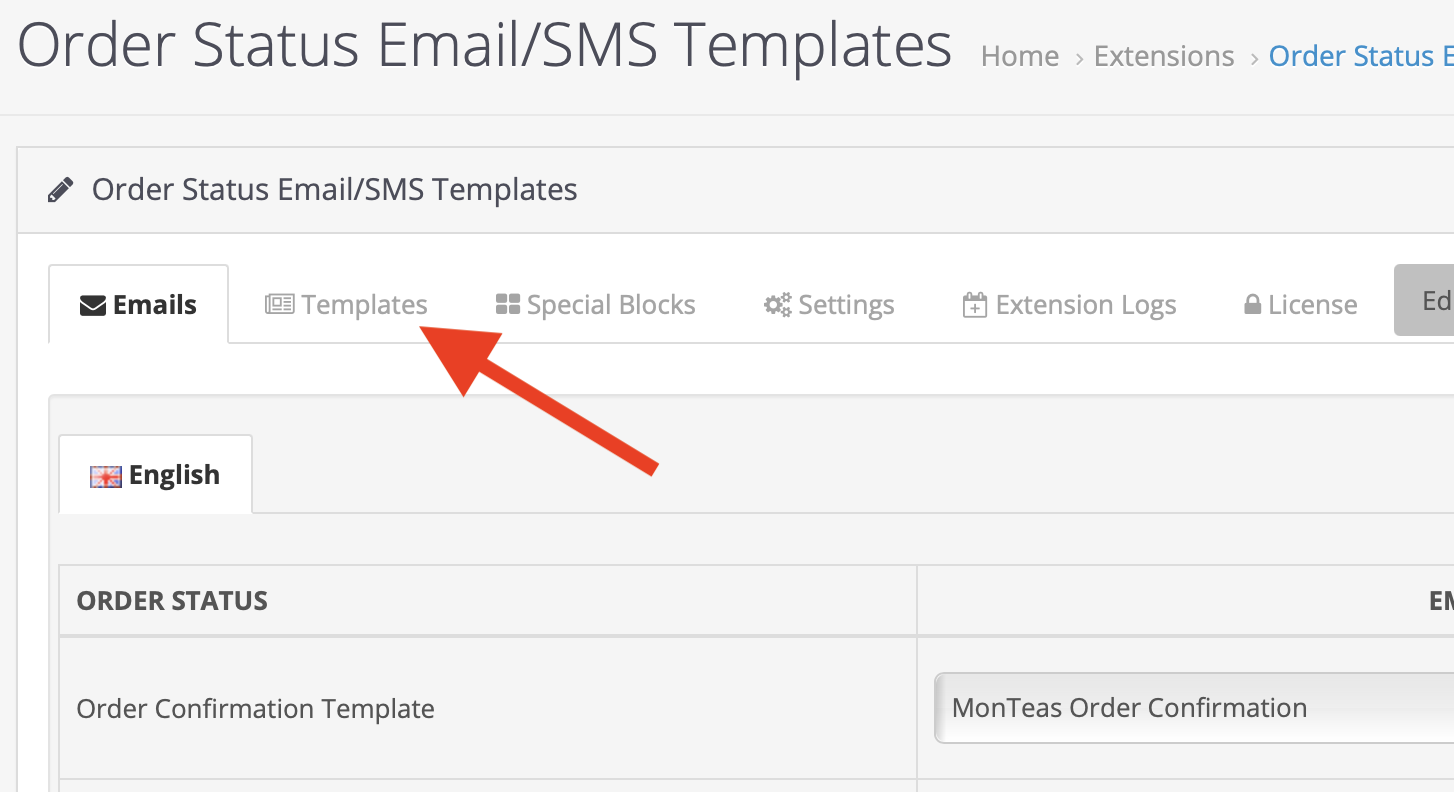The width and height of the screenshot is (1454, 792).
Task: Open the Extensions breadcrumb link
Action: 1163,56
